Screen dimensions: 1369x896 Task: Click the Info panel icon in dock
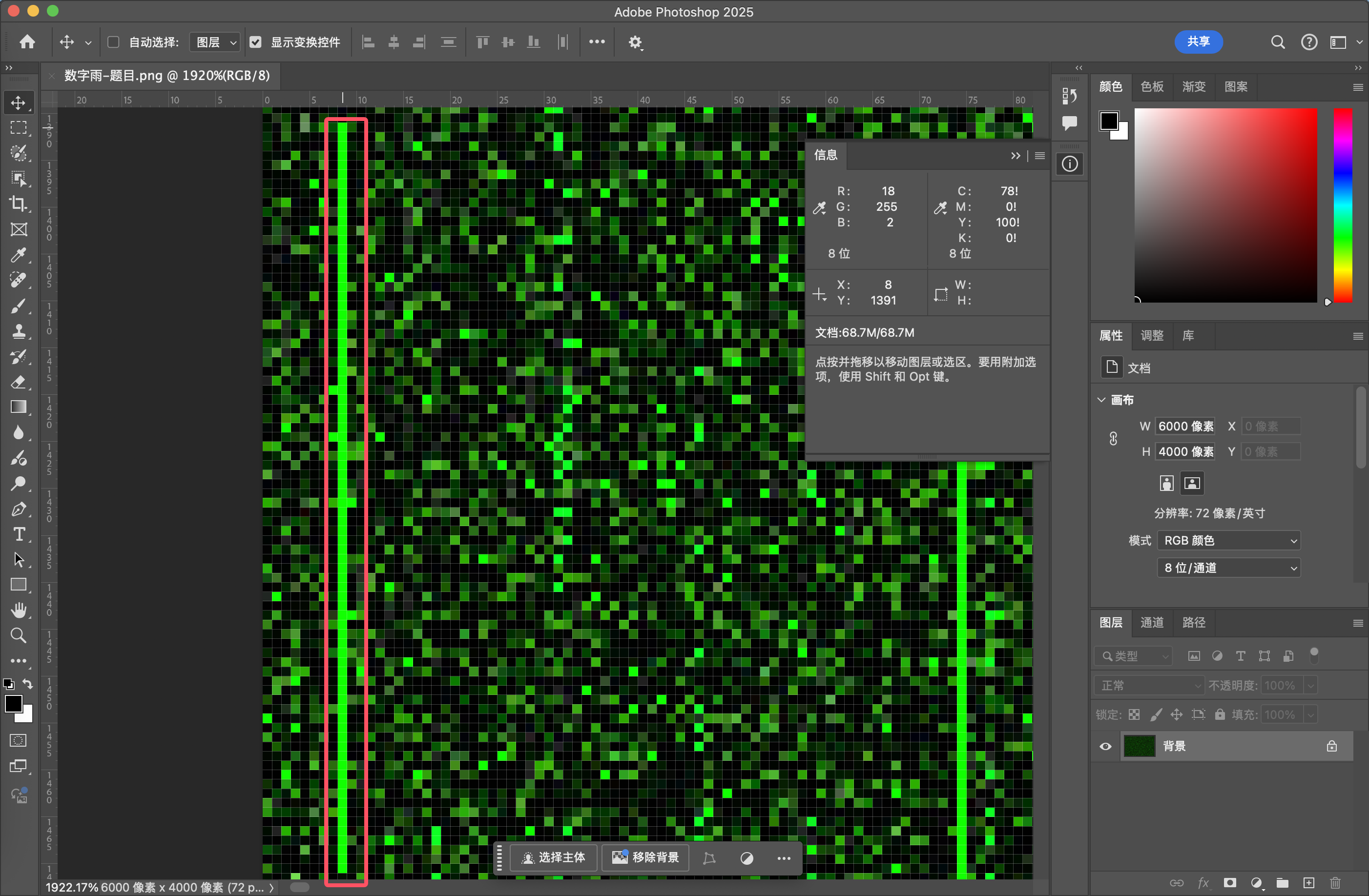point(1070,164)
